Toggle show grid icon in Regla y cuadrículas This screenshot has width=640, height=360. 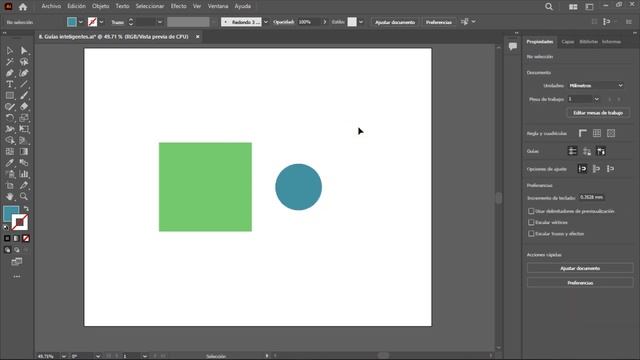(x=597, y=133)
